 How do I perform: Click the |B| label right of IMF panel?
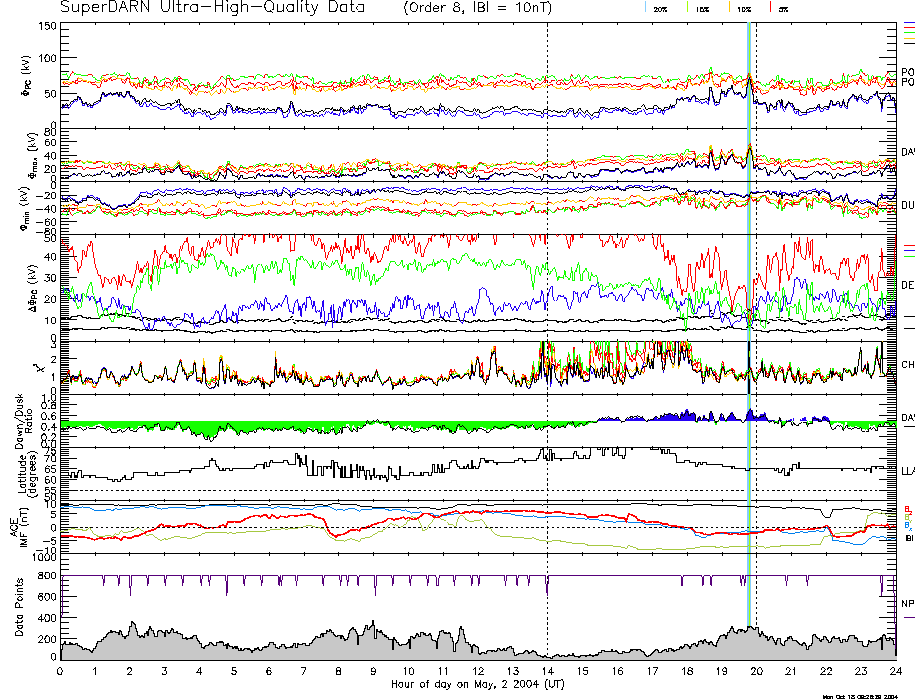tap(909, 539)
